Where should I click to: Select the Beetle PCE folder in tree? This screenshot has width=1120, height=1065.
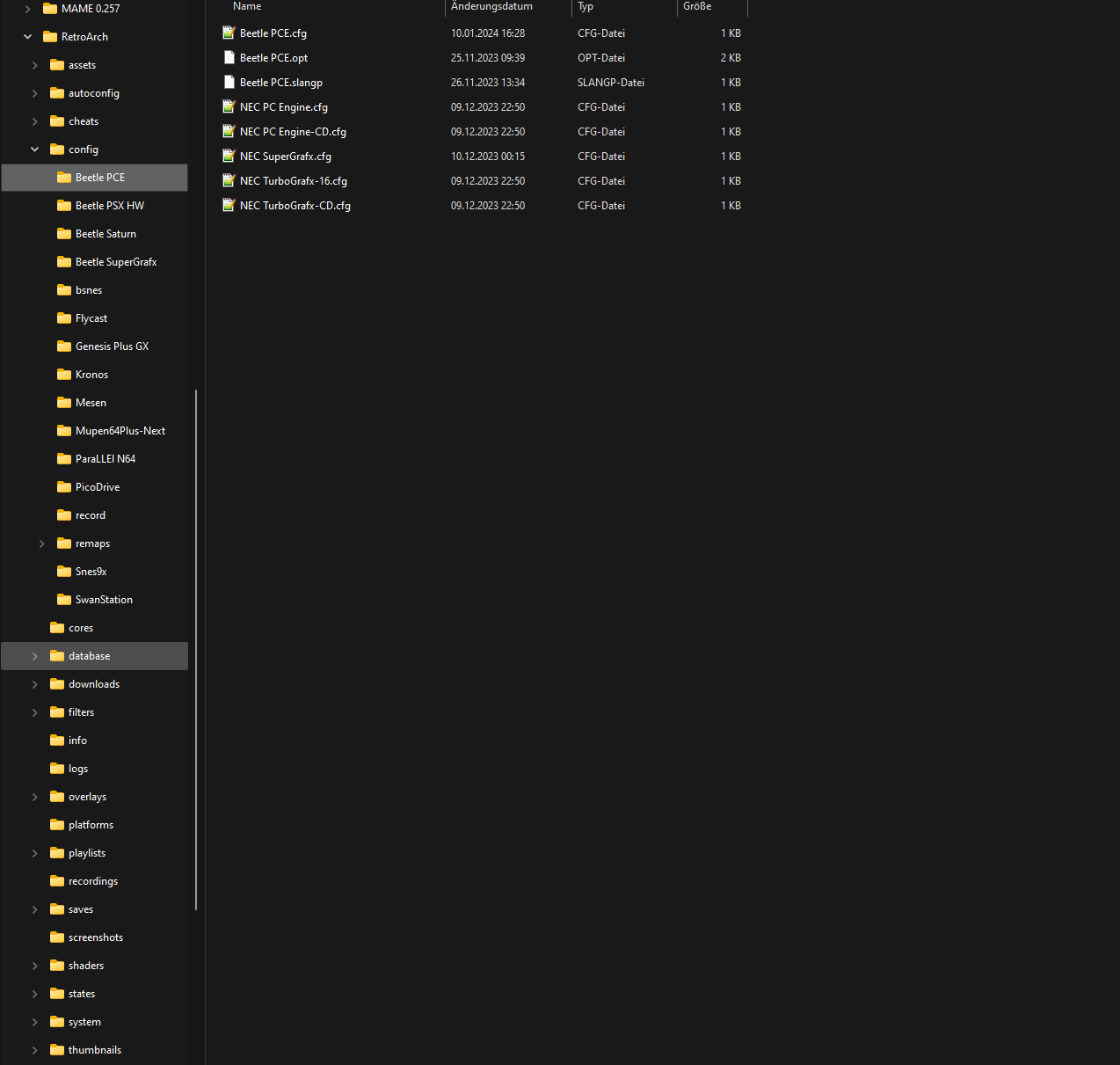95,178
